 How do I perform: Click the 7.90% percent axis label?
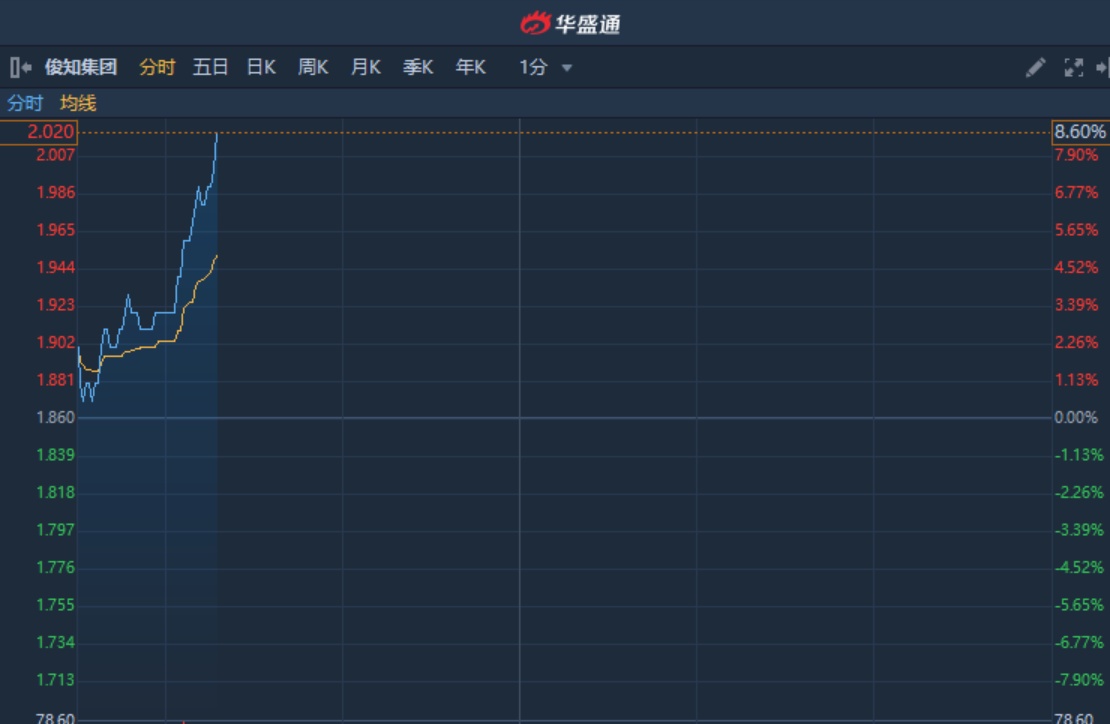(1077, 155)
